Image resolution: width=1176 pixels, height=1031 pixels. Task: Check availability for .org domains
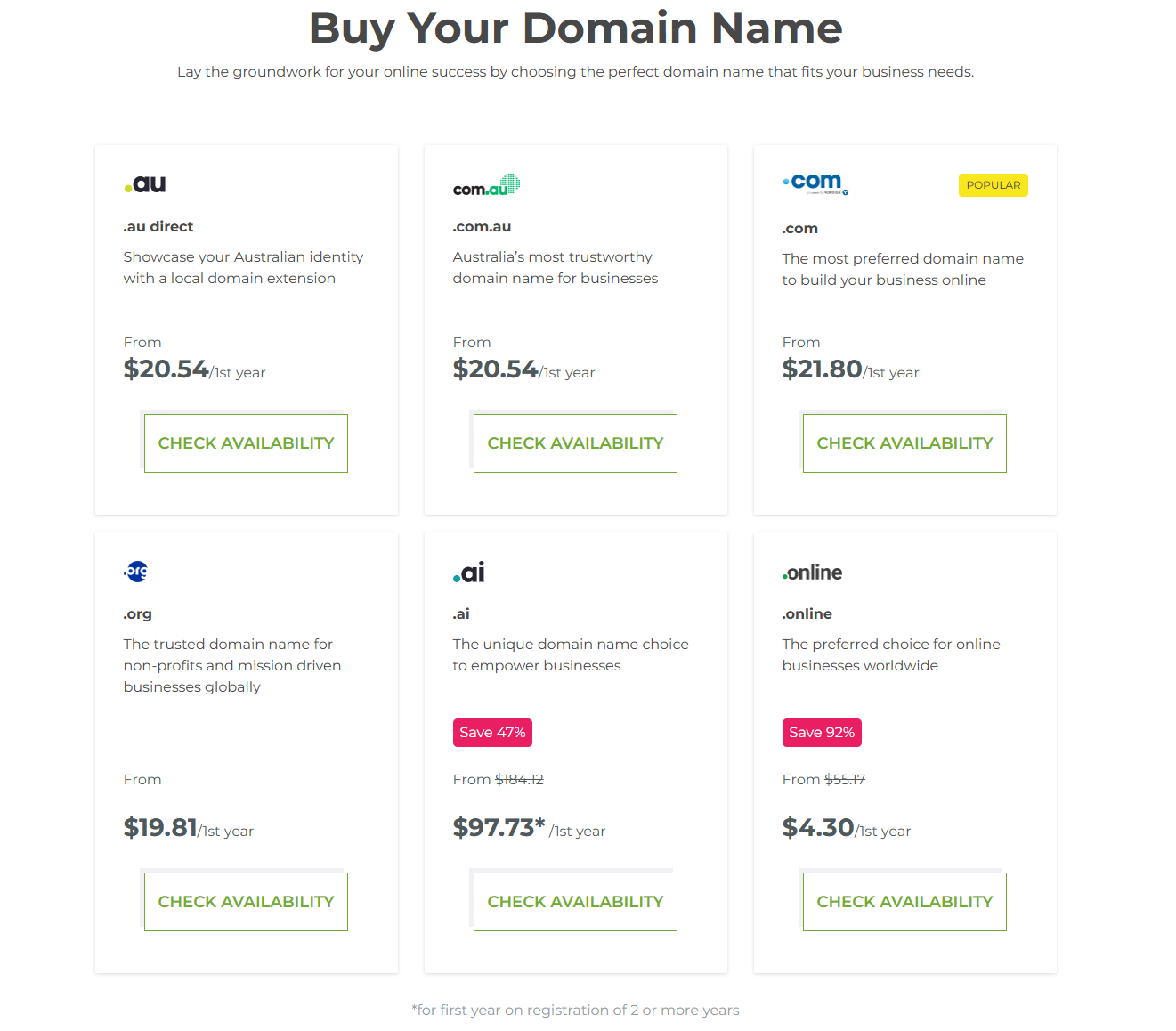pos(246,901)
